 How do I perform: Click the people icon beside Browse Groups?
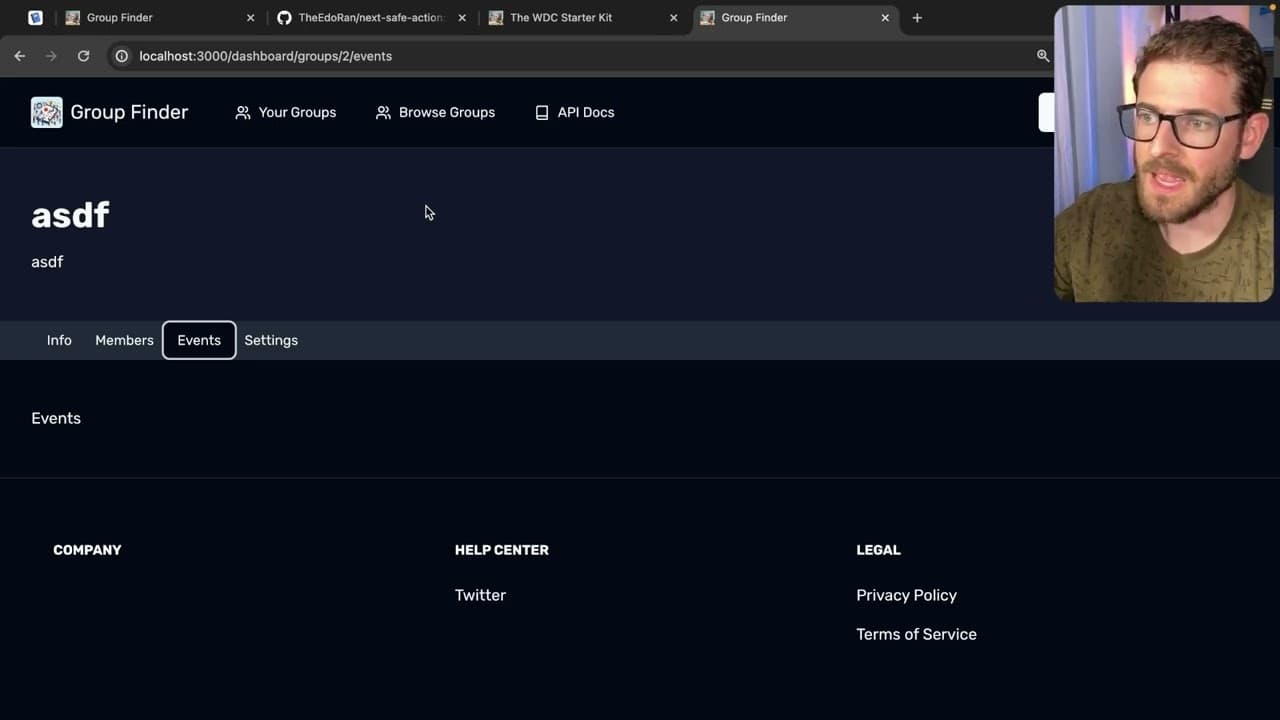[383, 113]
